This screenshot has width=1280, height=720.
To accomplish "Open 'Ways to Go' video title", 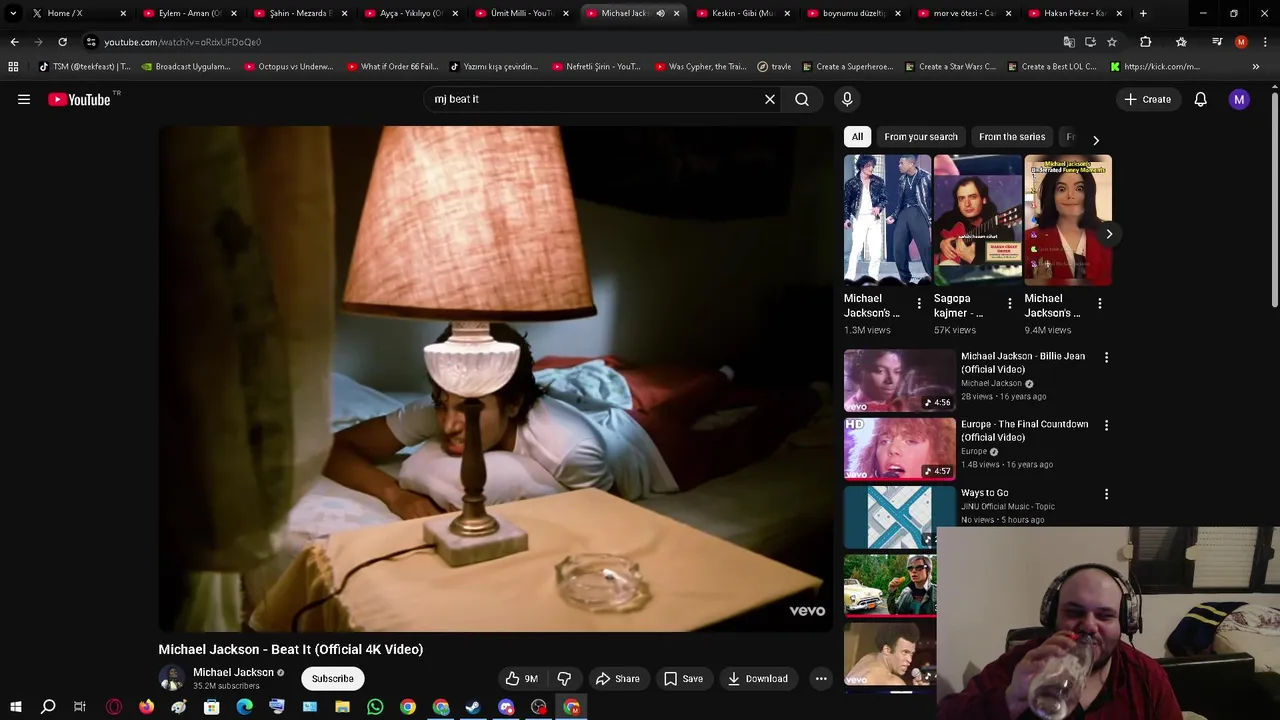I will pyautogui.click(x=984, y=493).
